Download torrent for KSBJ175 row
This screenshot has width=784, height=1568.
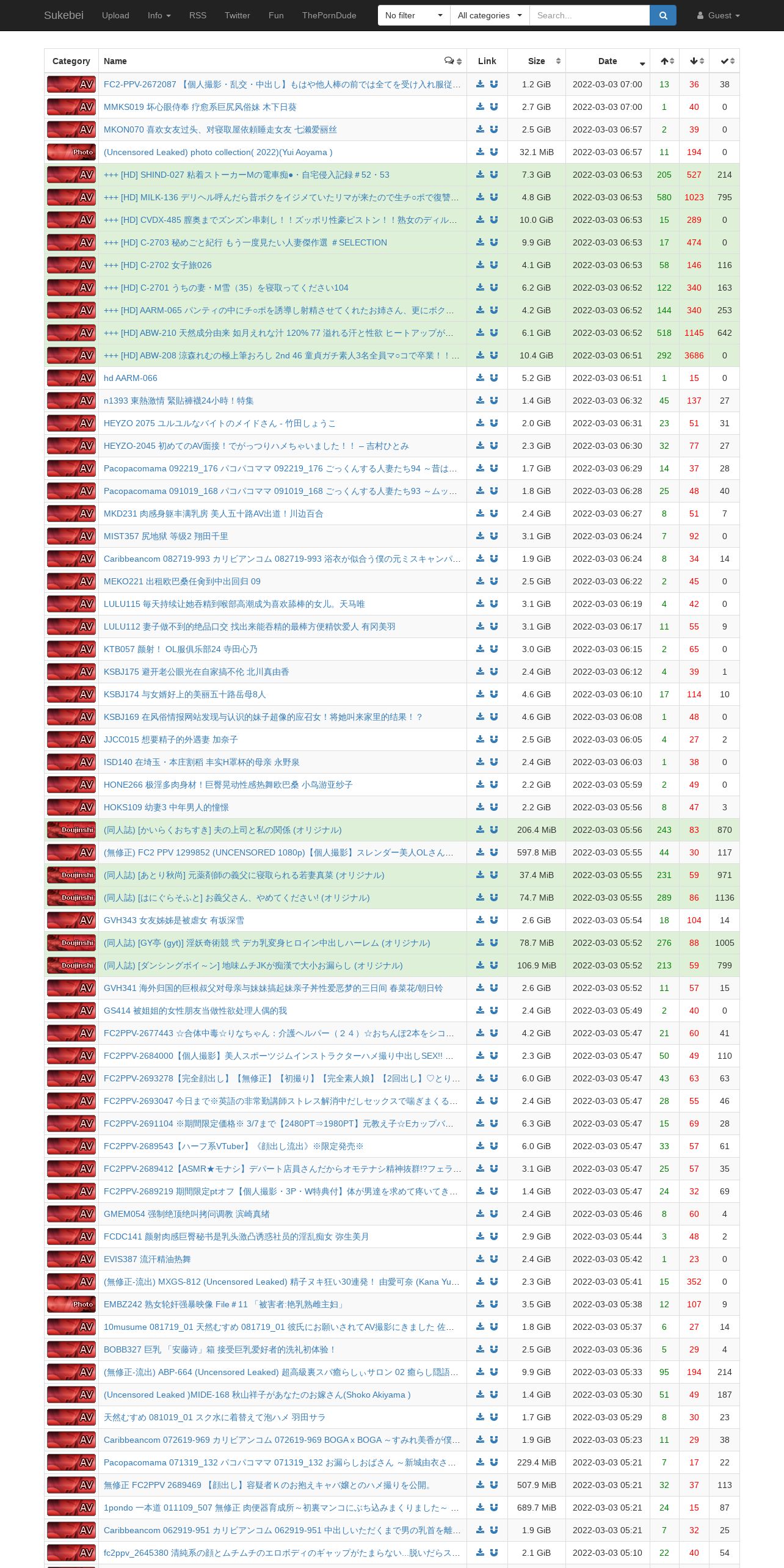coord(480,672)
